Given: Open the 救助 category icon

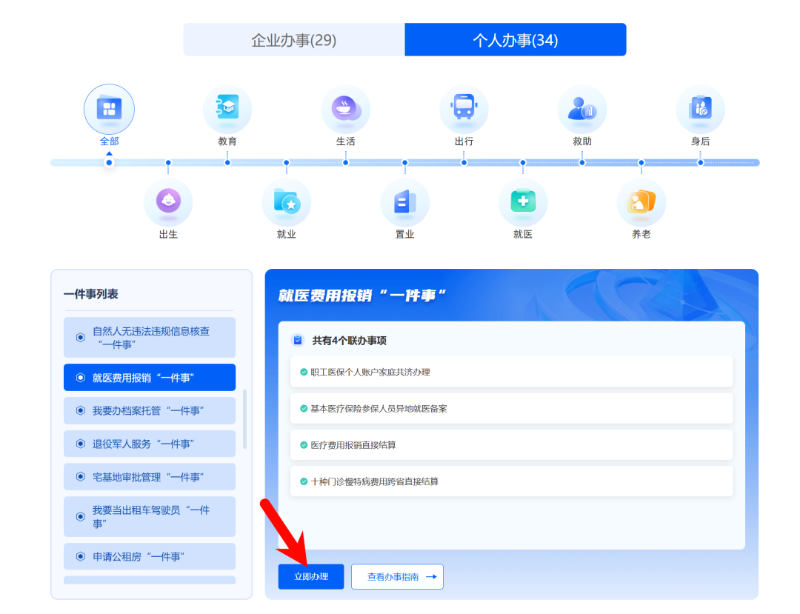Looking at the screenshot, I should click(x=582, y=109).
